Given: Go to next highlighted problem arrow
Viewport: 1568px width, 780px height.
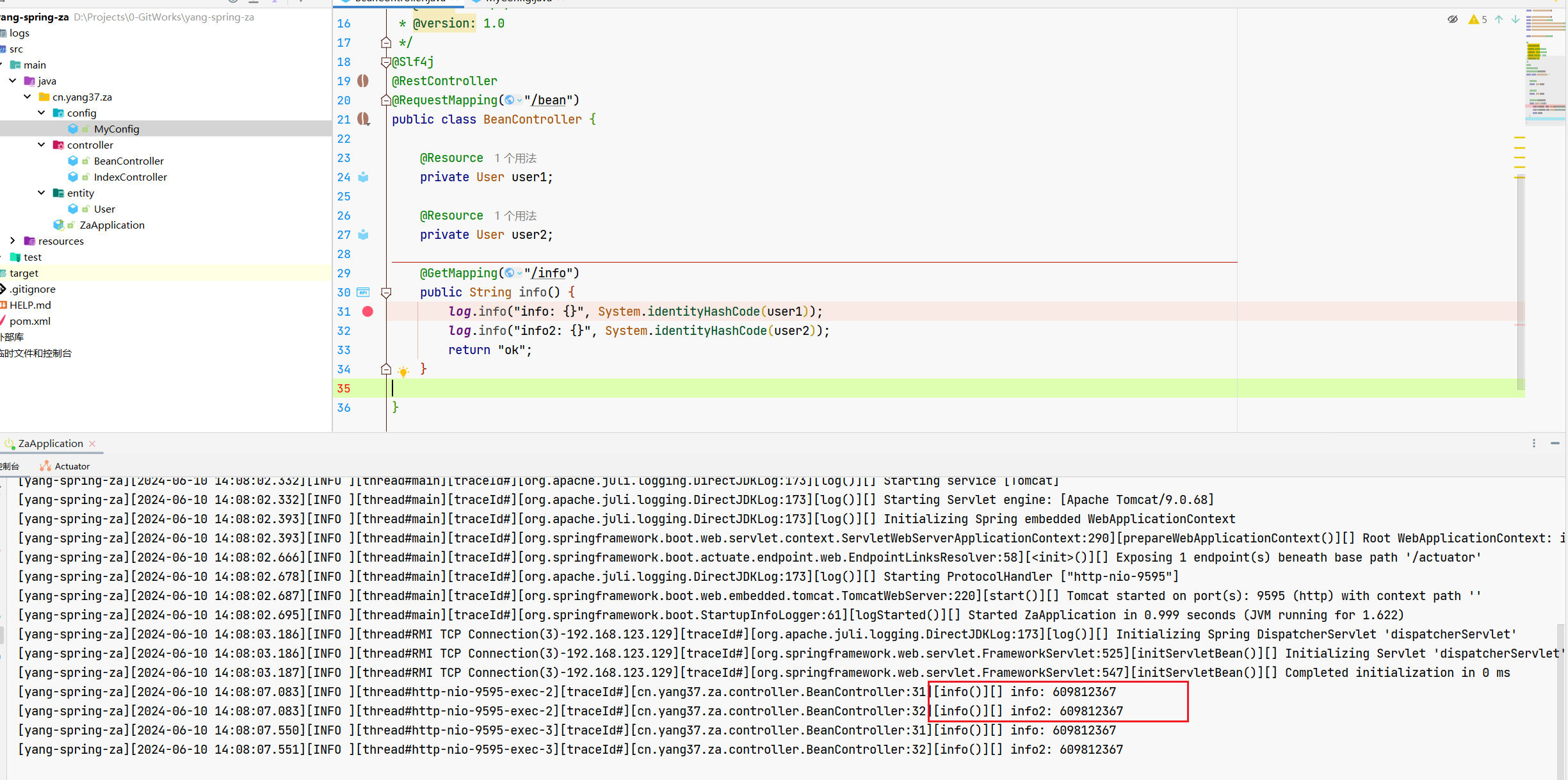Looking at the screenshot, I should pos(1515,19).
